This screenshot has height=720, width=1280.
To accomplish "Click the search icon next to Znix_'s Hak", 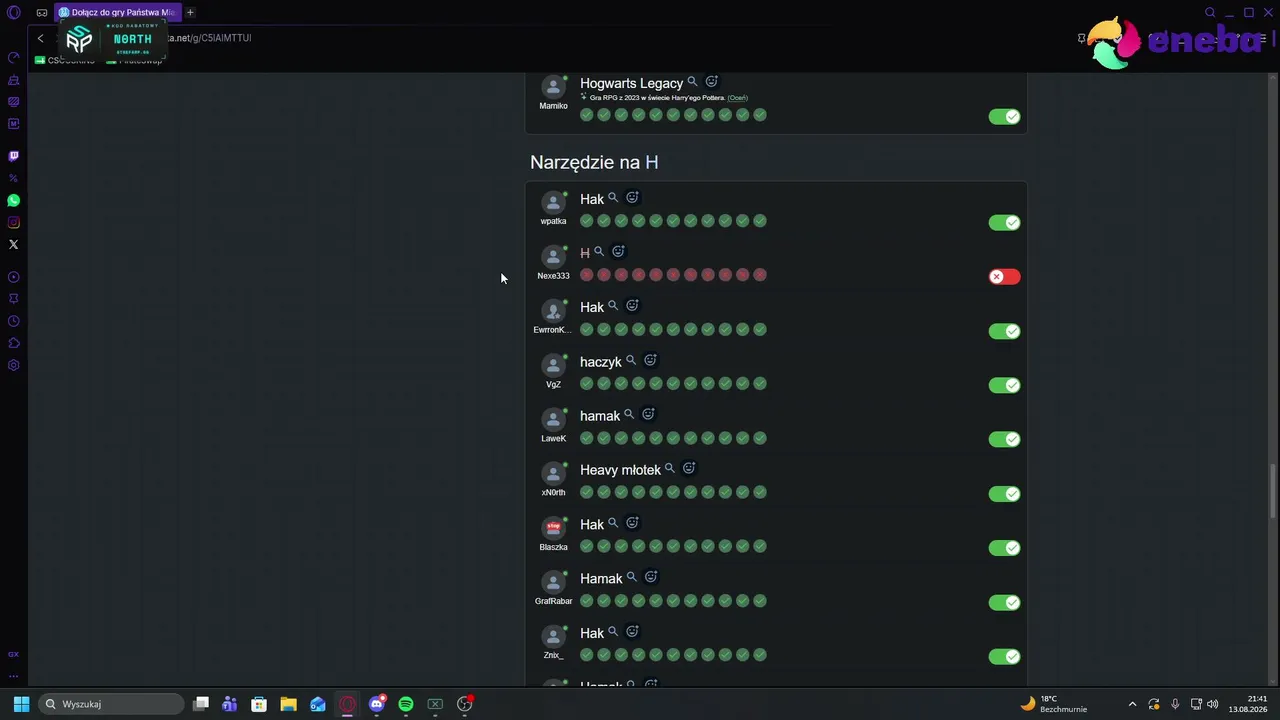I will coord(613,631).
